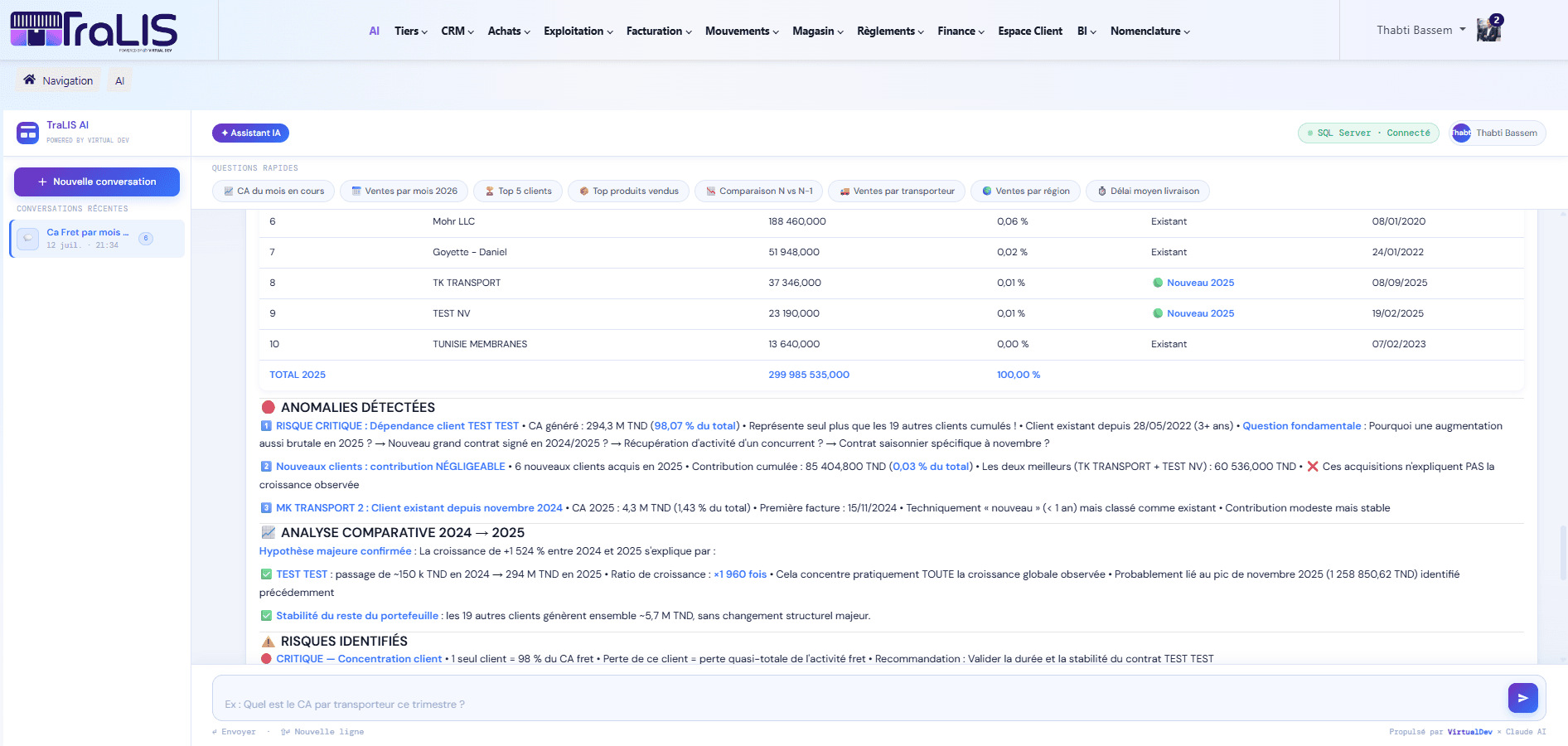This screenshot has height=746, width=1568.
Task: Select Top produits vendus quick question
Action: pyautogui.click(x=628, y=191)
